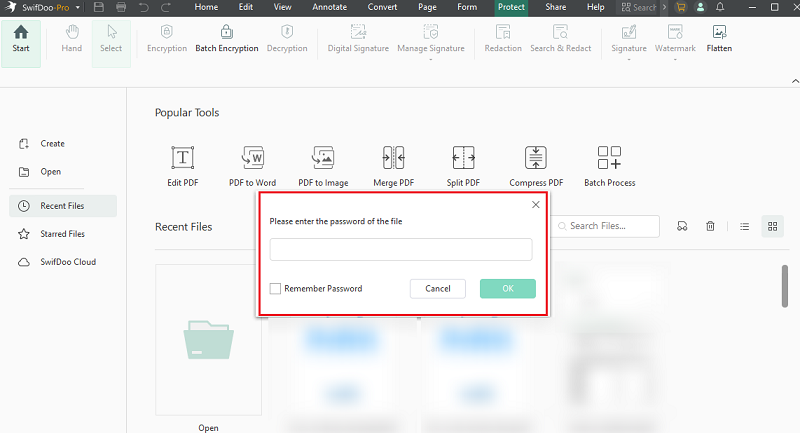
Task: Launch the Edit PDF tool
Action: 183,166
